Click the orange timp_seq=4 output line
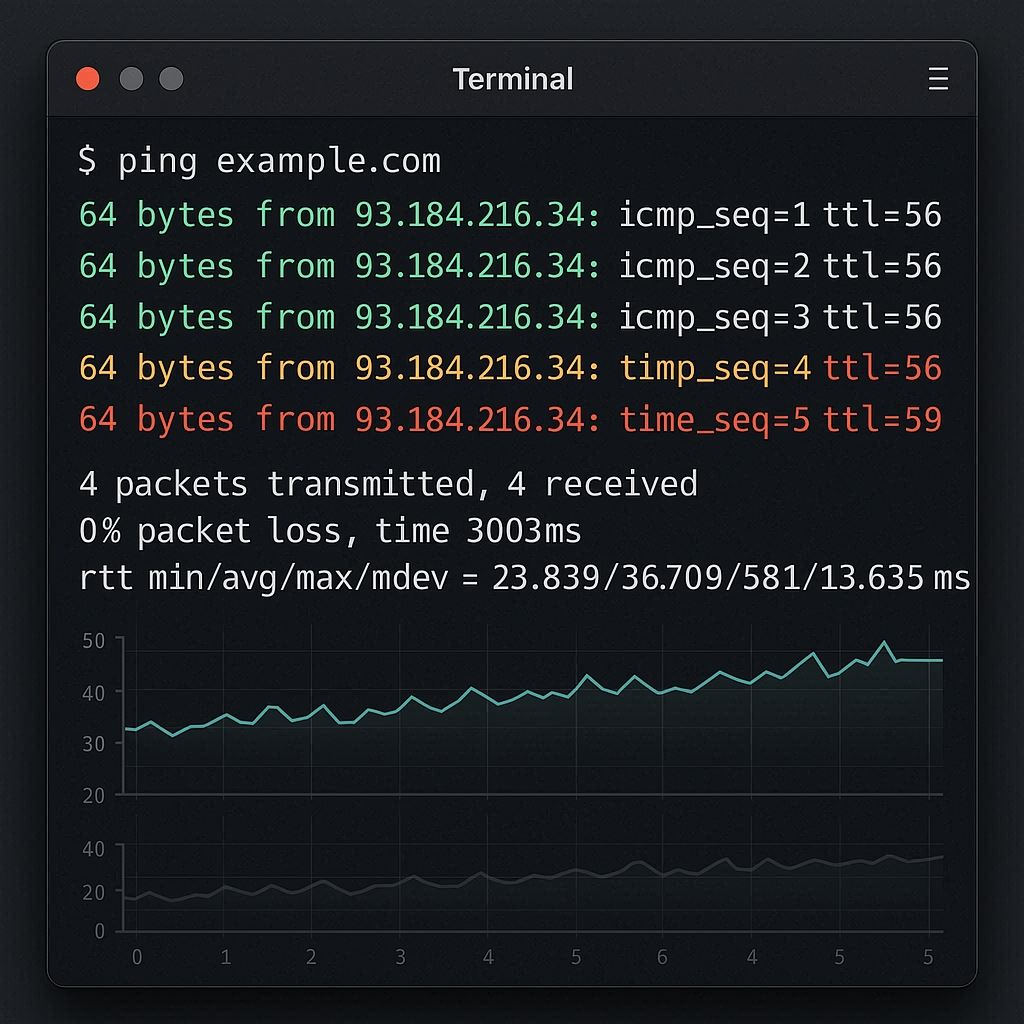 point(510,368)
